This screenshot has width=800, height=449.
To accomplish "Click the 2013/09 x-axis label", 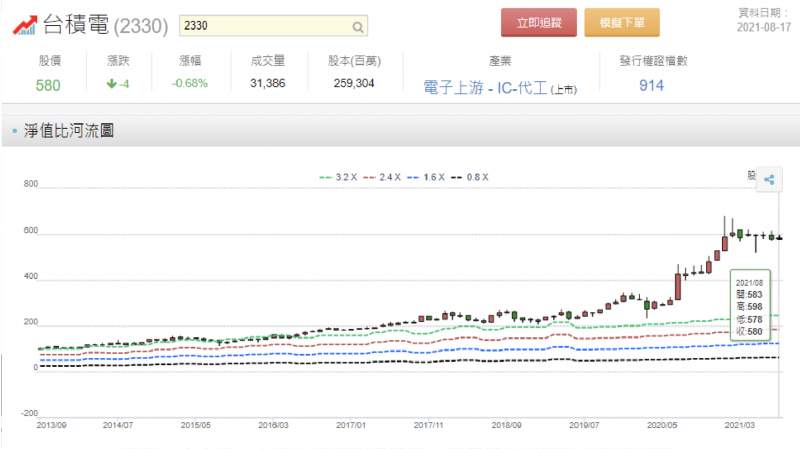I will 52,425.
